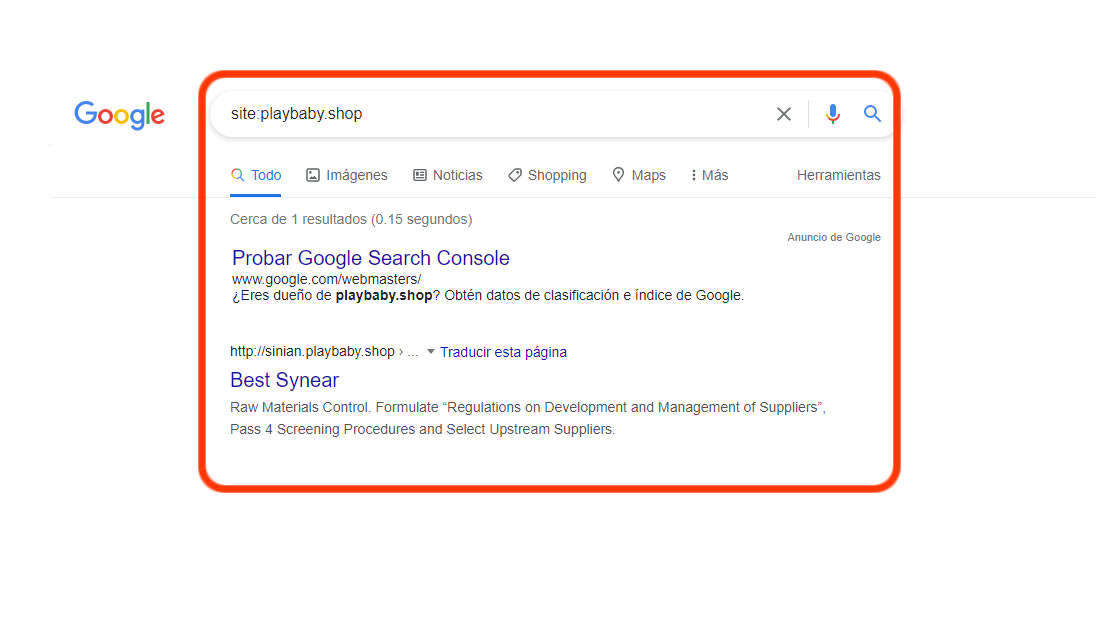Clear the search box with X icon

pyautogui.click(x=784, y=114)
